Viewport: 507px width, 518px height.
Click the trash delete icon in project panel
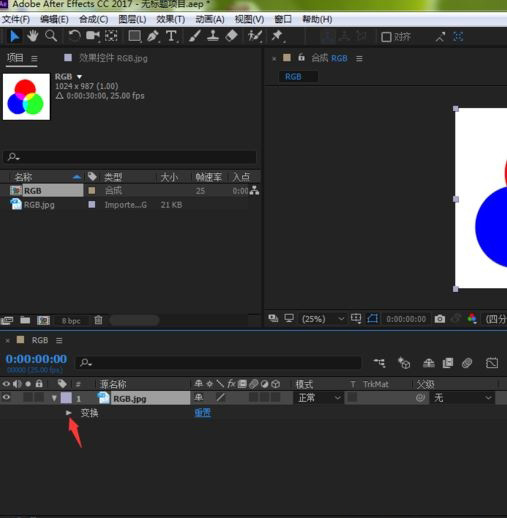[98, 320]
